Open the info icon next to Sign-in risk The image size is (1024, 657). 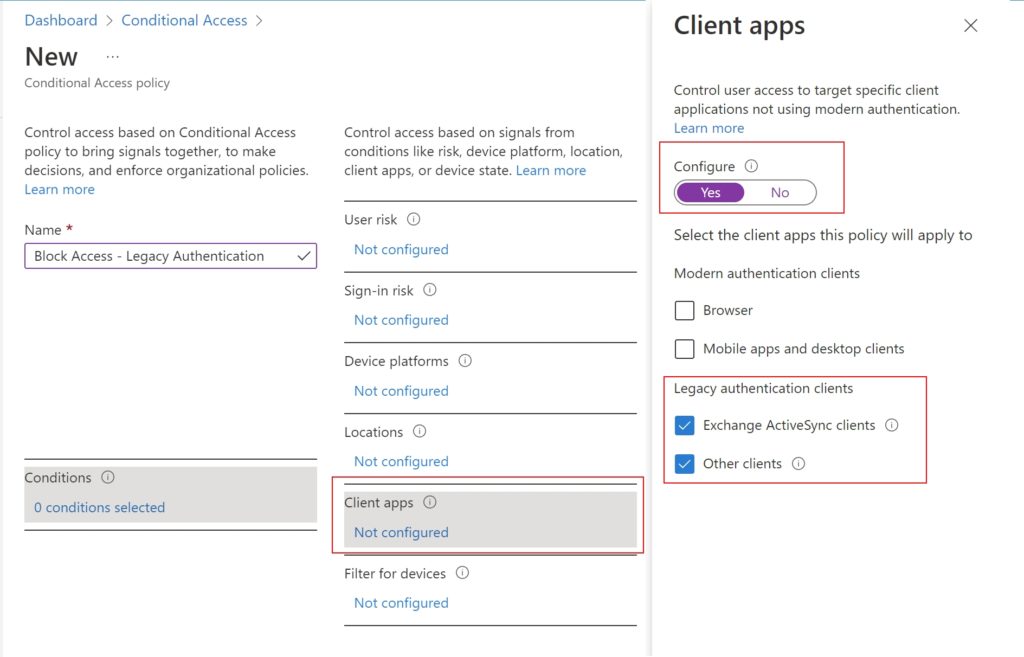pyautogui.click(x=430, y=289)
